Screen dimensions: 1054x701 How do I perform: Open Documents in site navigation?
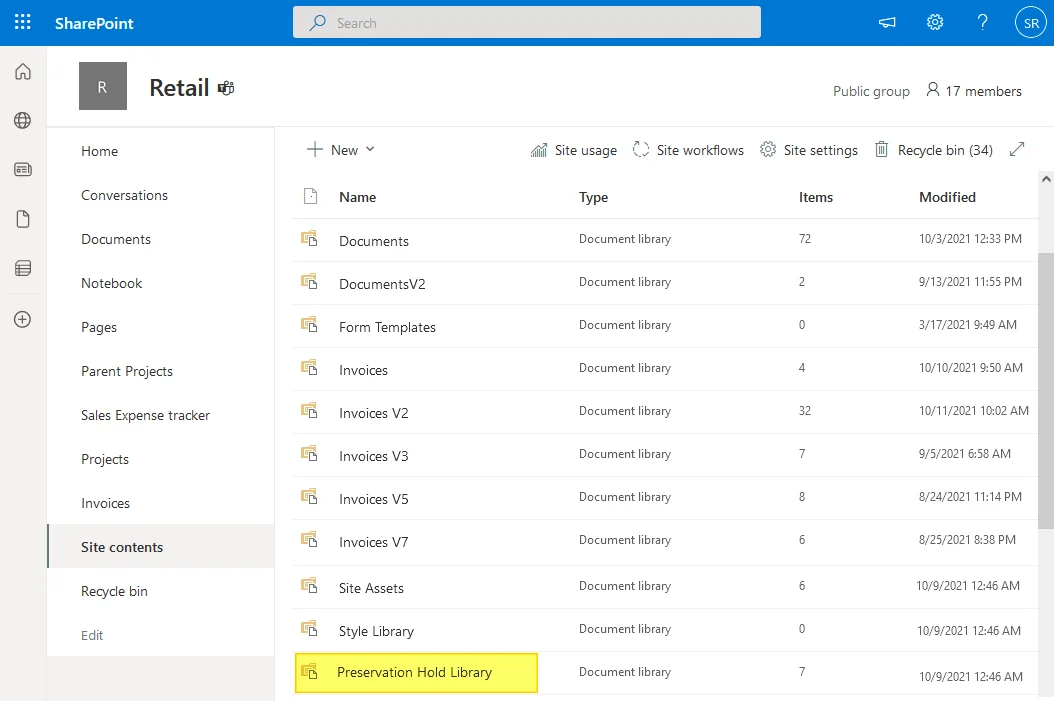tap(116, 239)
